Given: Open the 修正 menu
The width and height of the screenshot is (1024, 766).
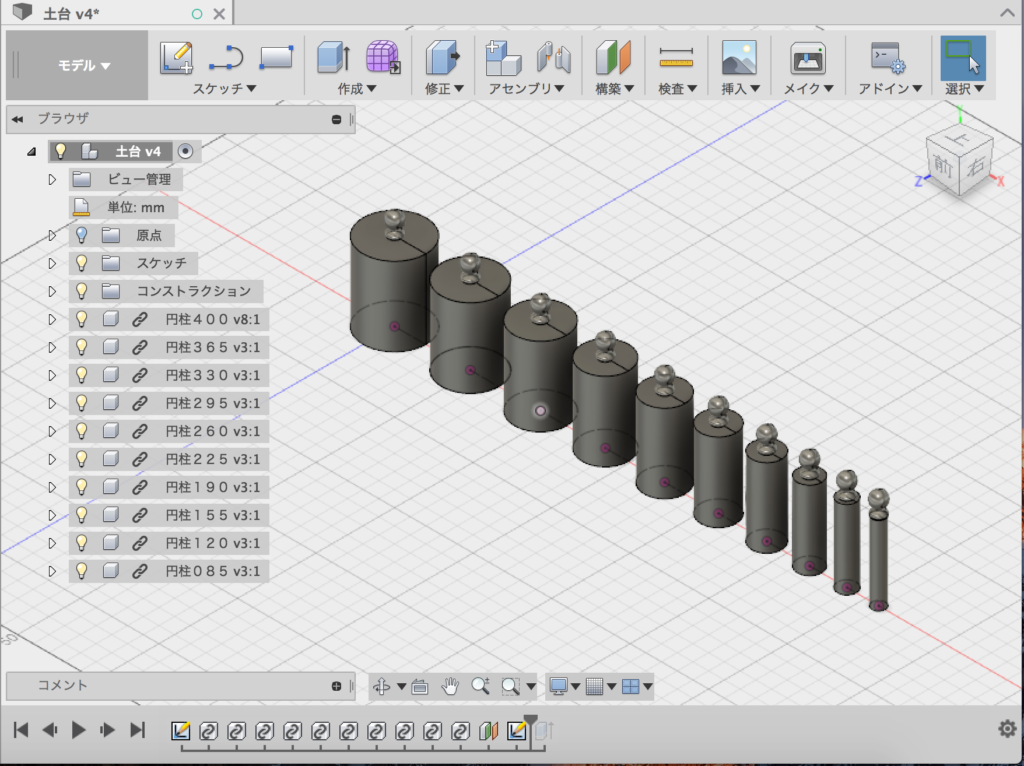Looking at the screenshot, I should pyautogui.click(x=444, y=88).
